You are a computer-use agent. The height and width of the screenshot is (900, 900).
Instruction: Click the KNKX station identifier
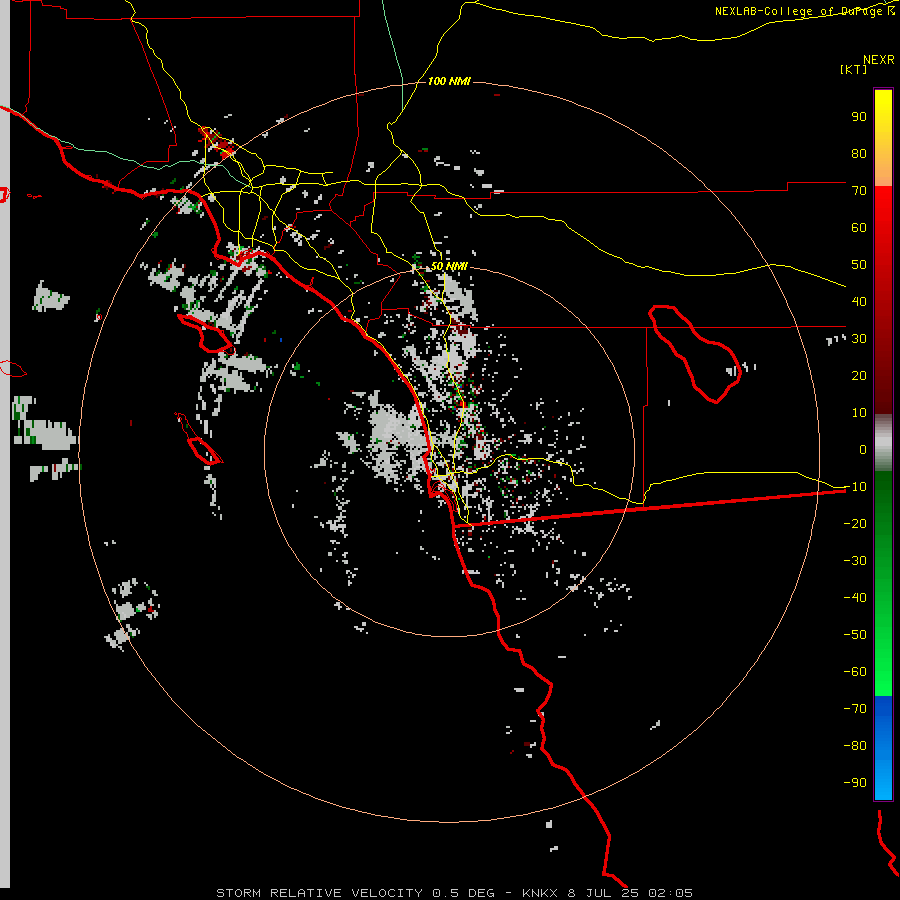tap(541, 893)
